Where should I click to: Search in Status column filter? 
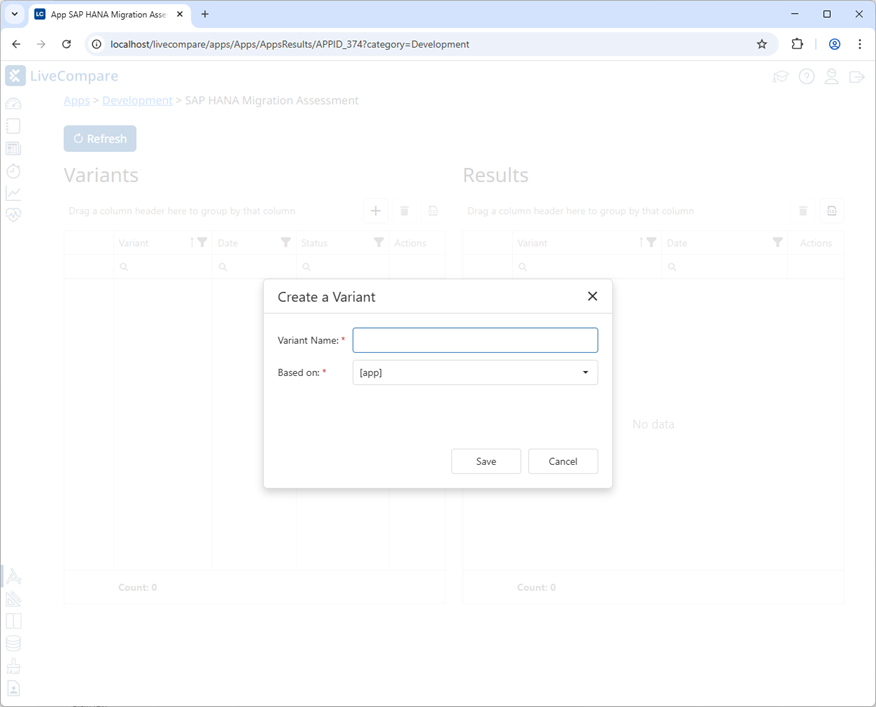(x=342, y=267)
